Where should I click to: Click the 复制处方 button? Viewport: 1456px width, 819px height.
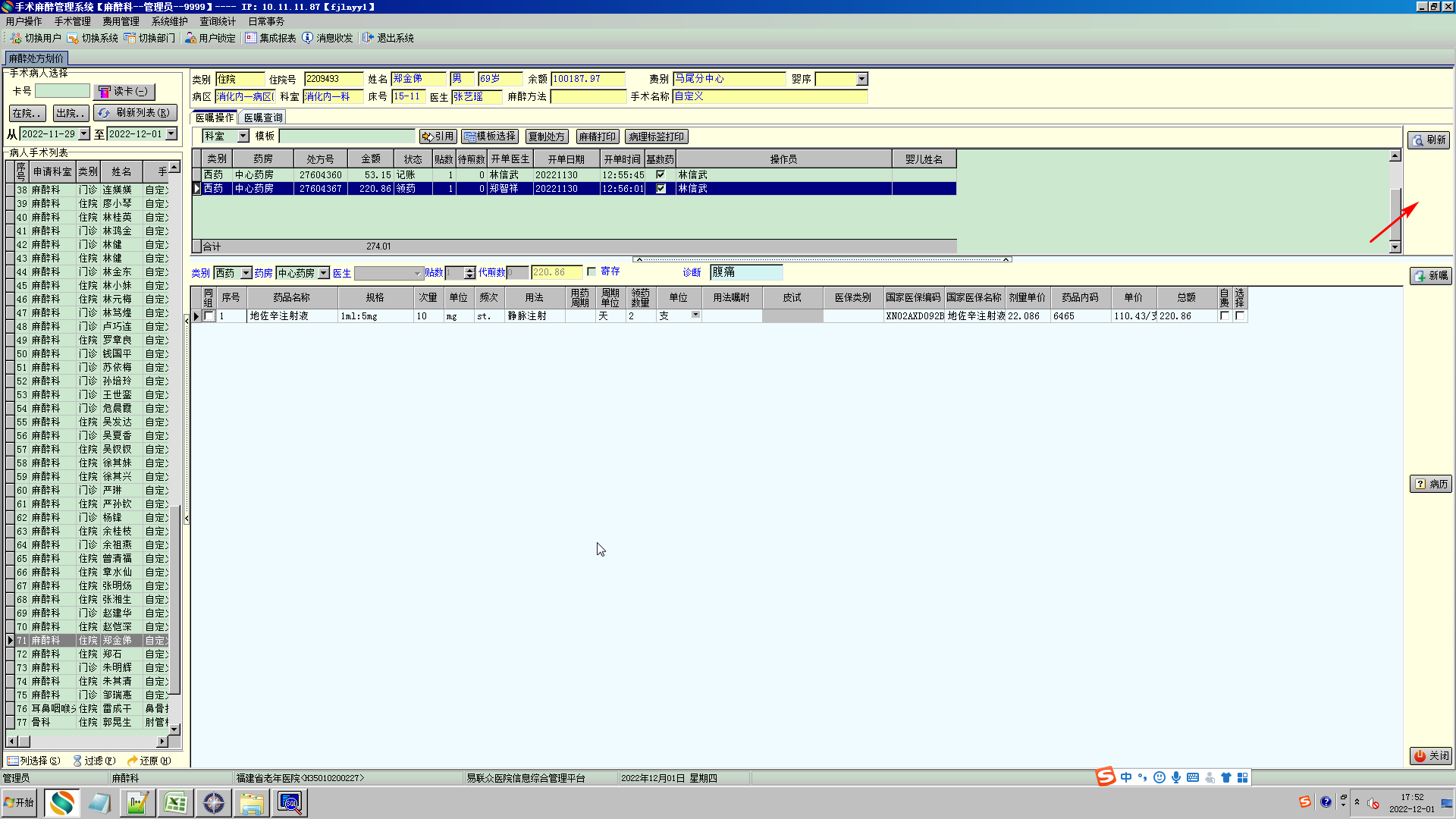[x=546, y=136]
